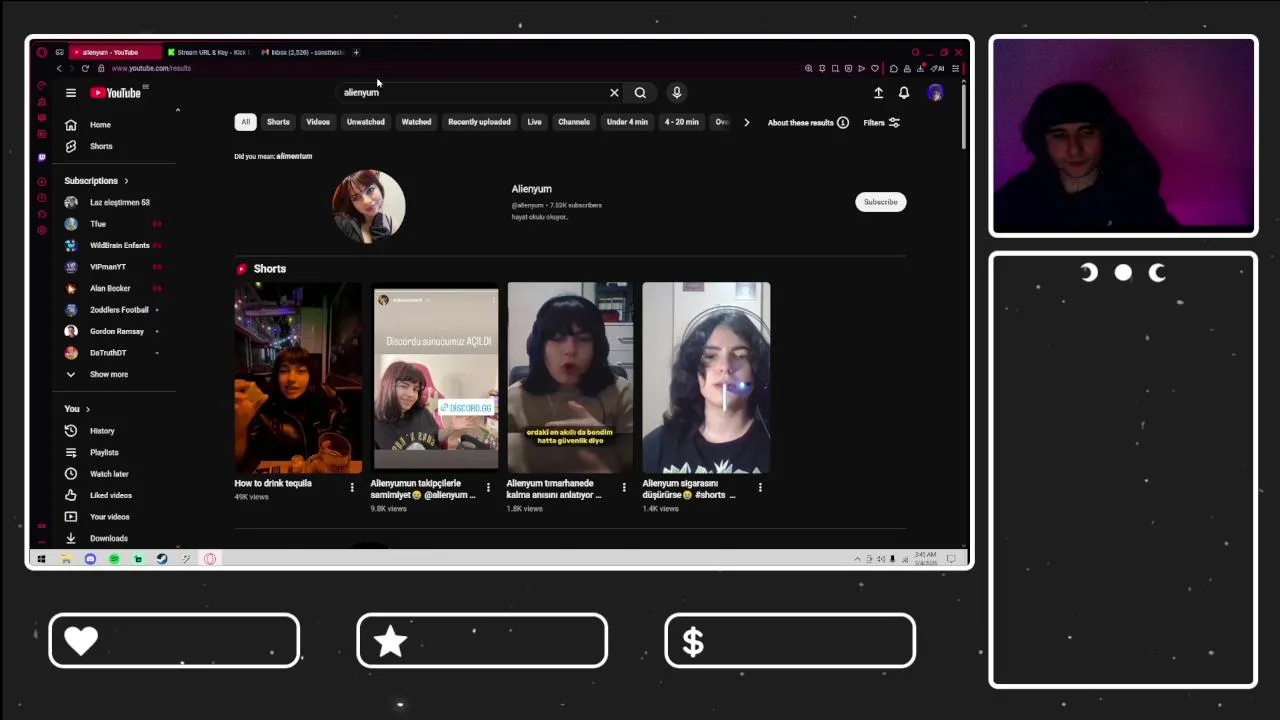Viewport: 1280px width, 720px height.
Task: Open the browser AI toolbar button
Action: (939, 68)
